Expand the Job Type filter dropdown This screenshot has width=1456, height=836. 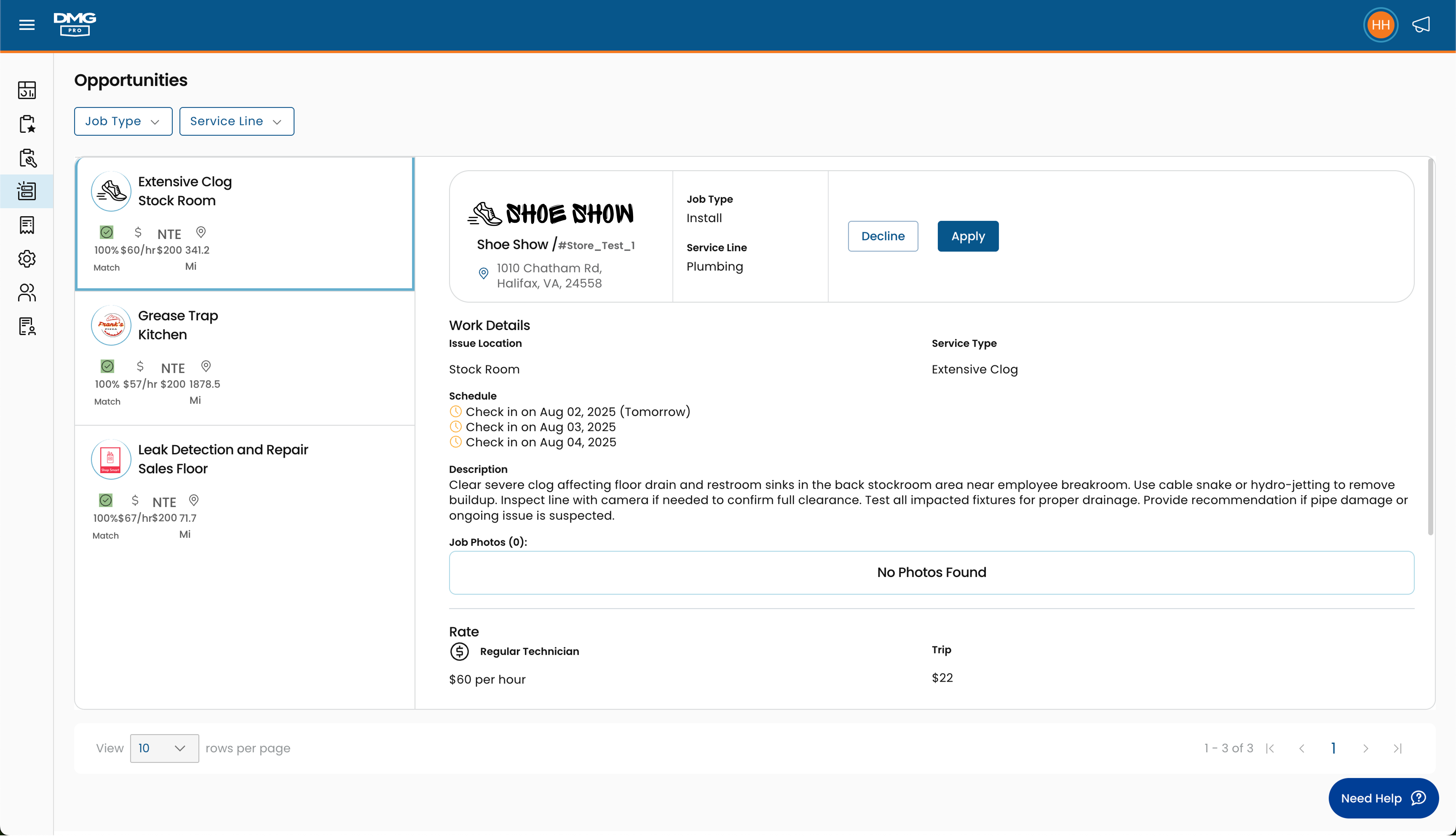[x=123, y=121]
